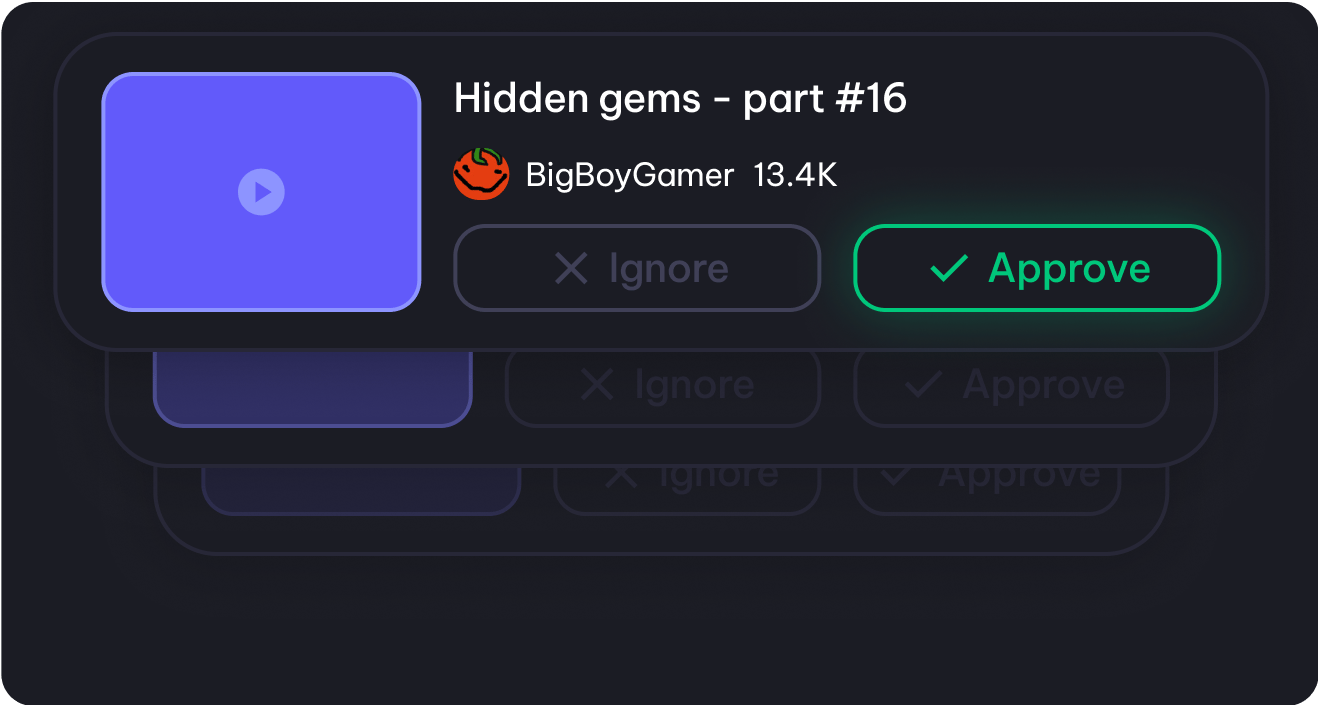Ignore the Hidden gems submission
The width and height of the screenshot is (1318, 705).
637,268
